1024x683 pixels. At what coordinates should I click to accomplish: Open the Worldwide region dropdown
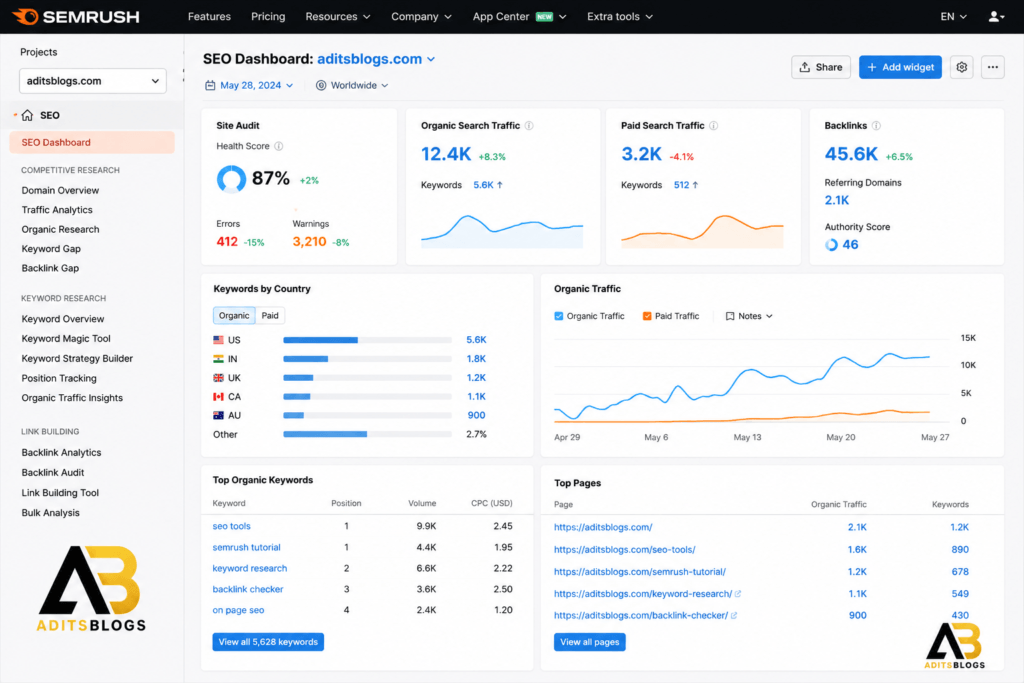pos(352,86)
